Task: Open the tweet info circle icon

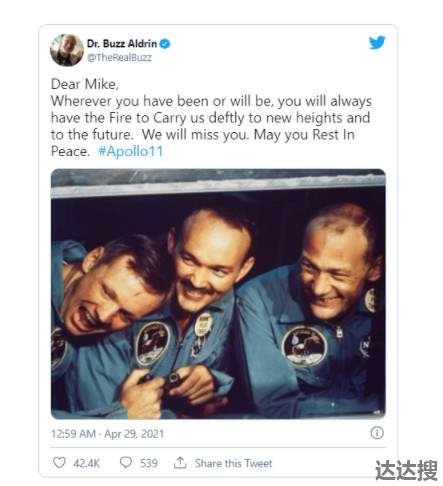Action: coord(377,433)
